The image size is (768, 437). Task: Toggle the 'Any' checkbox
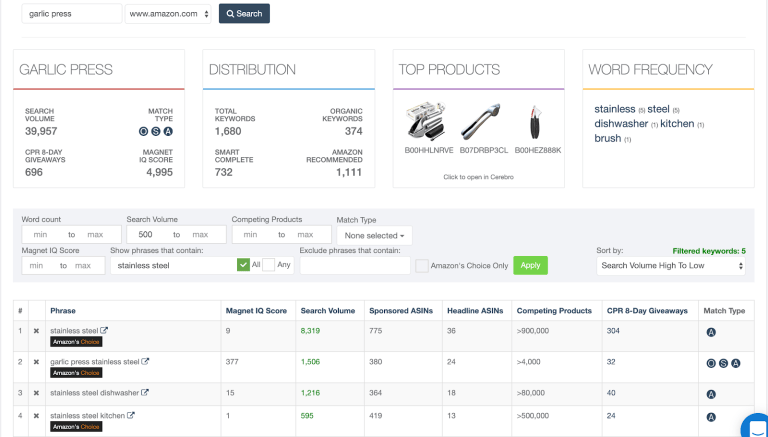tap(268, 265)
